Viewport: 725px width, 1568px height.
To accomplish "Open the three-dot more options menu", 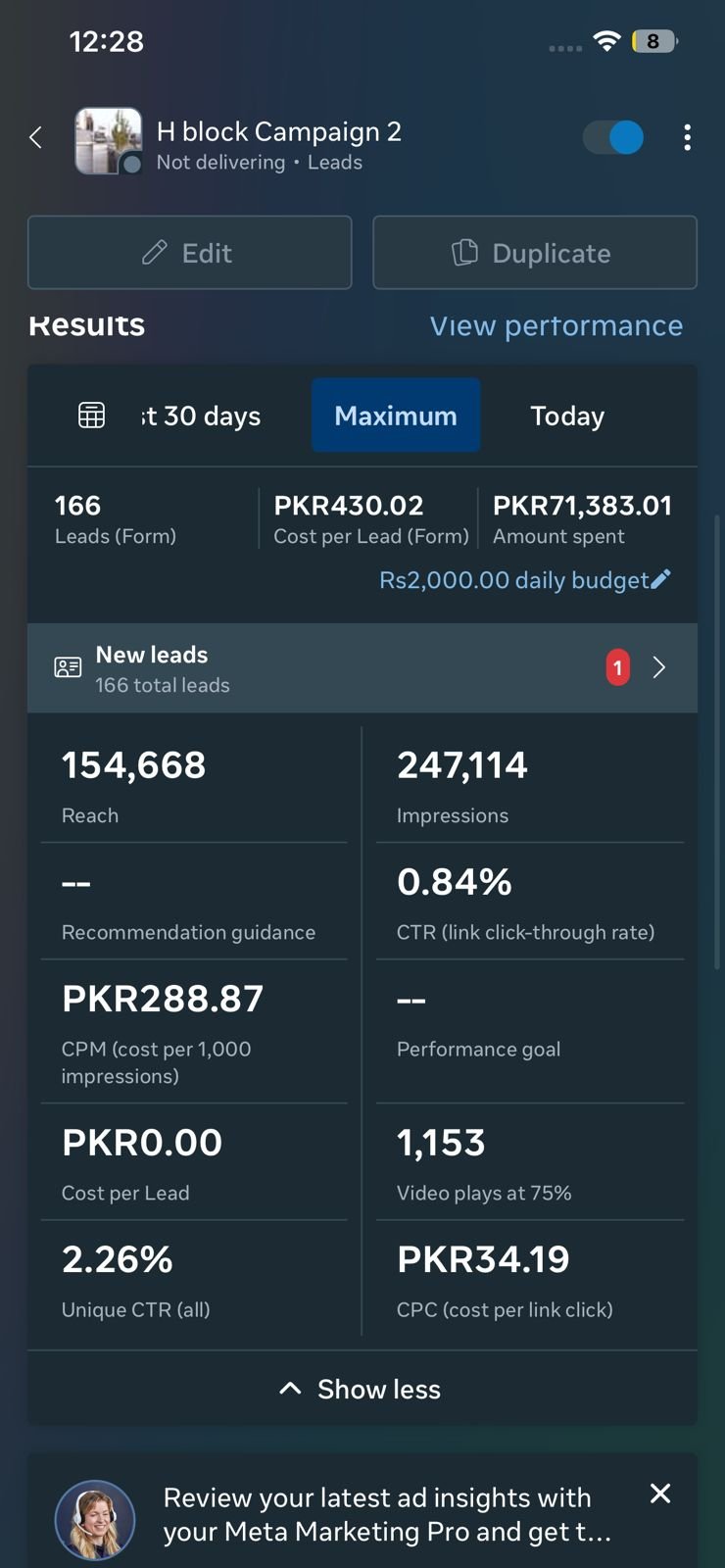I will 687,138.
